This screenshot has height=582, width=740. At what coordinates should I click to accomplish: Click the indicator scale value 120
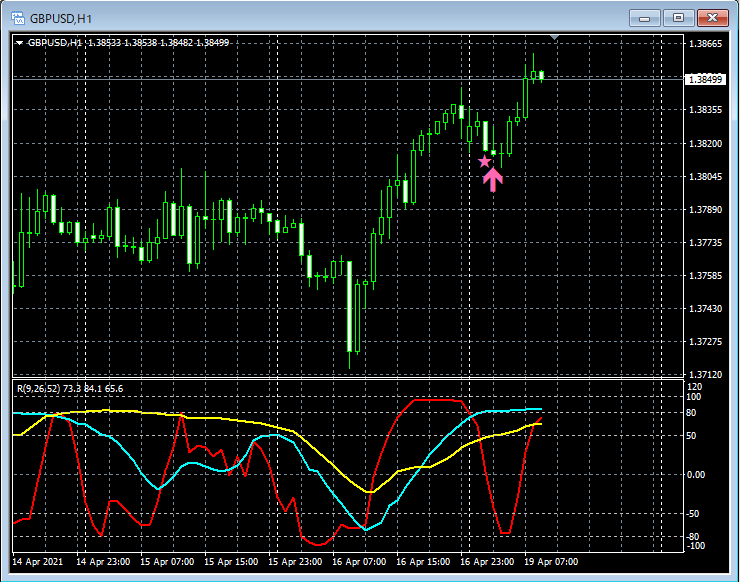click(x=695, y=387)
